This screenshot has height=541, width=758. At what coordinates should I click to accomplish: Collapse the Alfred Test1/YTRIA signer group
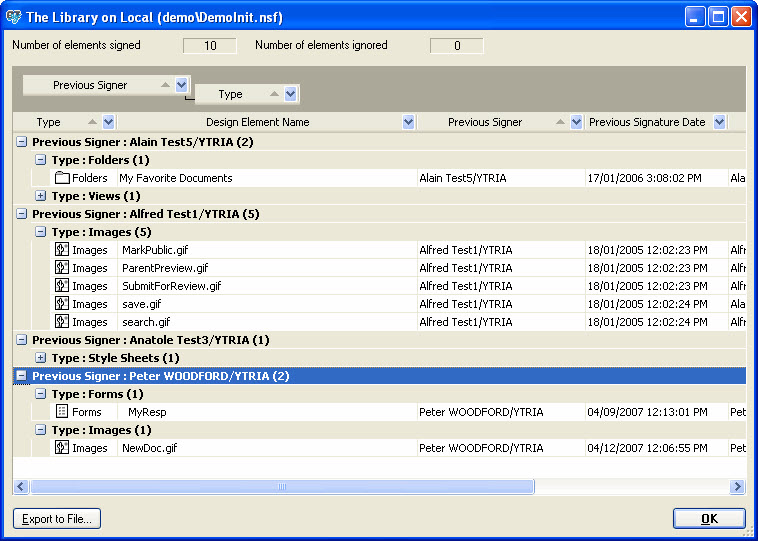click(x=22, y=214)
